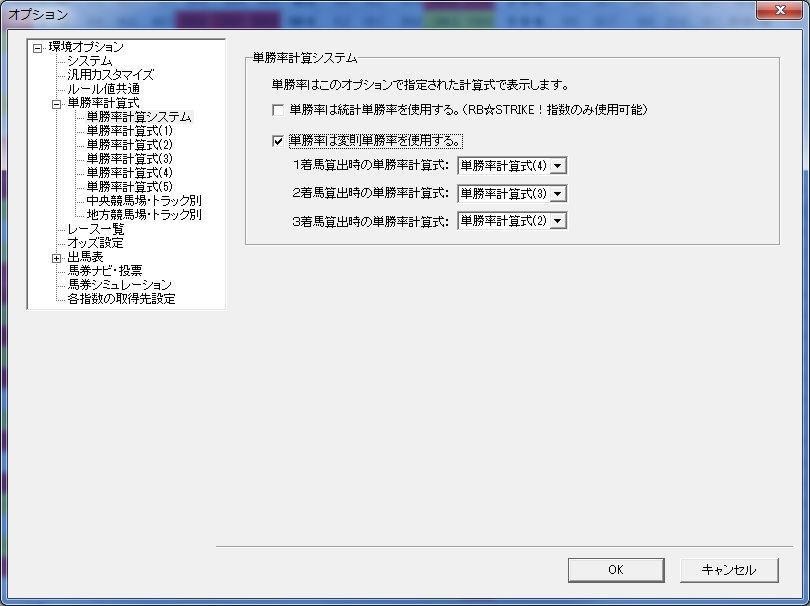The width and height of the screenshot is (810, 606).
Task: Expand the 出馬表 tree node
Action: coord(56,258)
